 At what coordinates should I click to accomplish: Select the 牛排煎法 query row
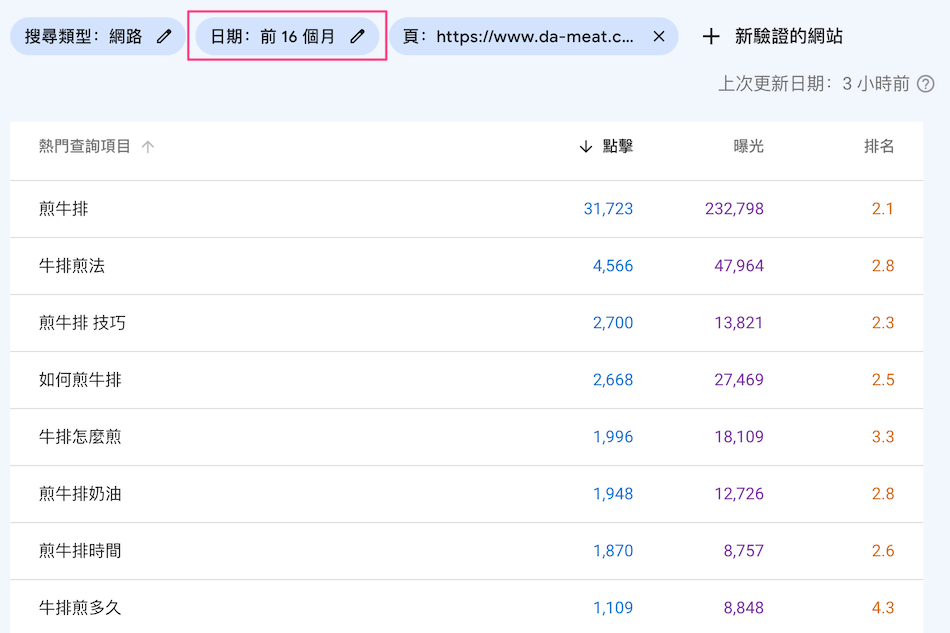[72, 266]
